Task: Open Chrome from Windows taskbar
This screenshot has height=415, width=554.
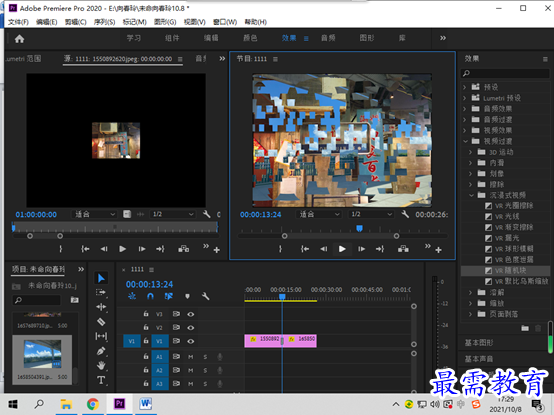Action: click(x=93, y=404)
